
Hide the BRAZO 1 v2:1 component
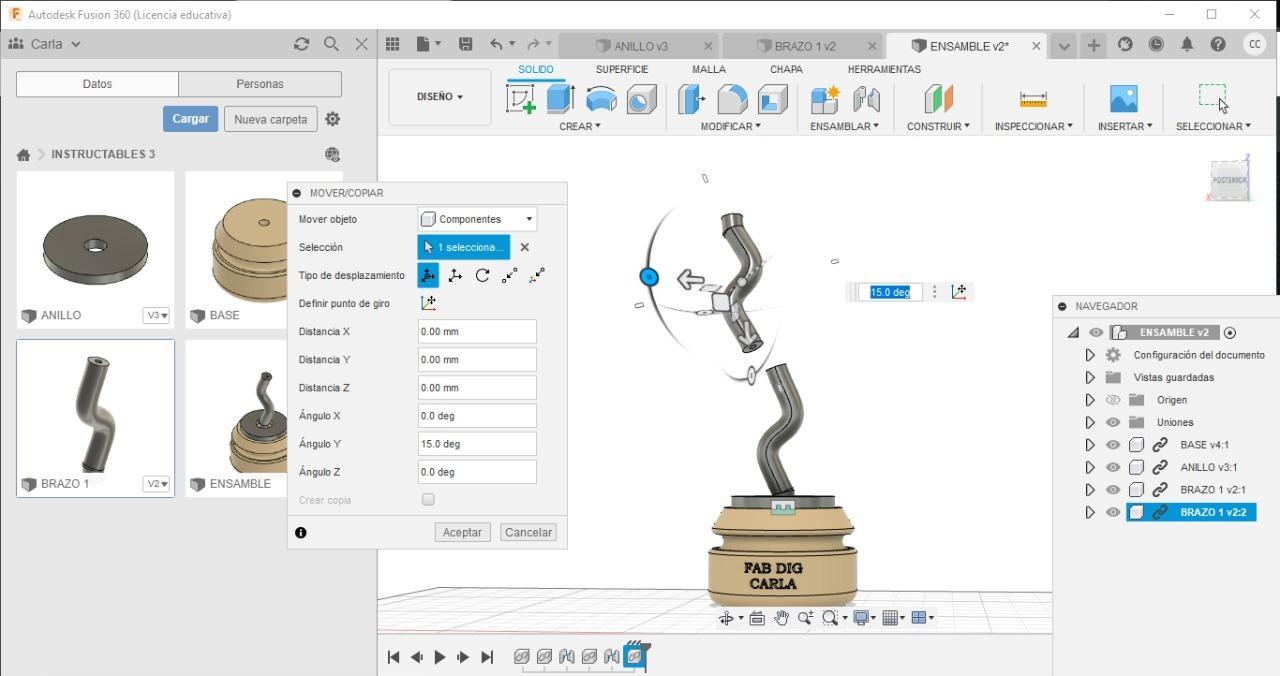1112,490
